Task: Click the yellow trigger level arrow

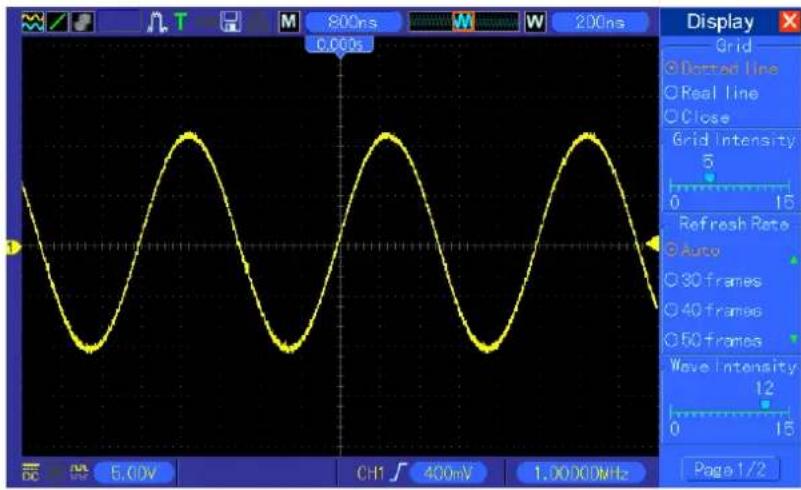Action: click(x=653, y=244)
